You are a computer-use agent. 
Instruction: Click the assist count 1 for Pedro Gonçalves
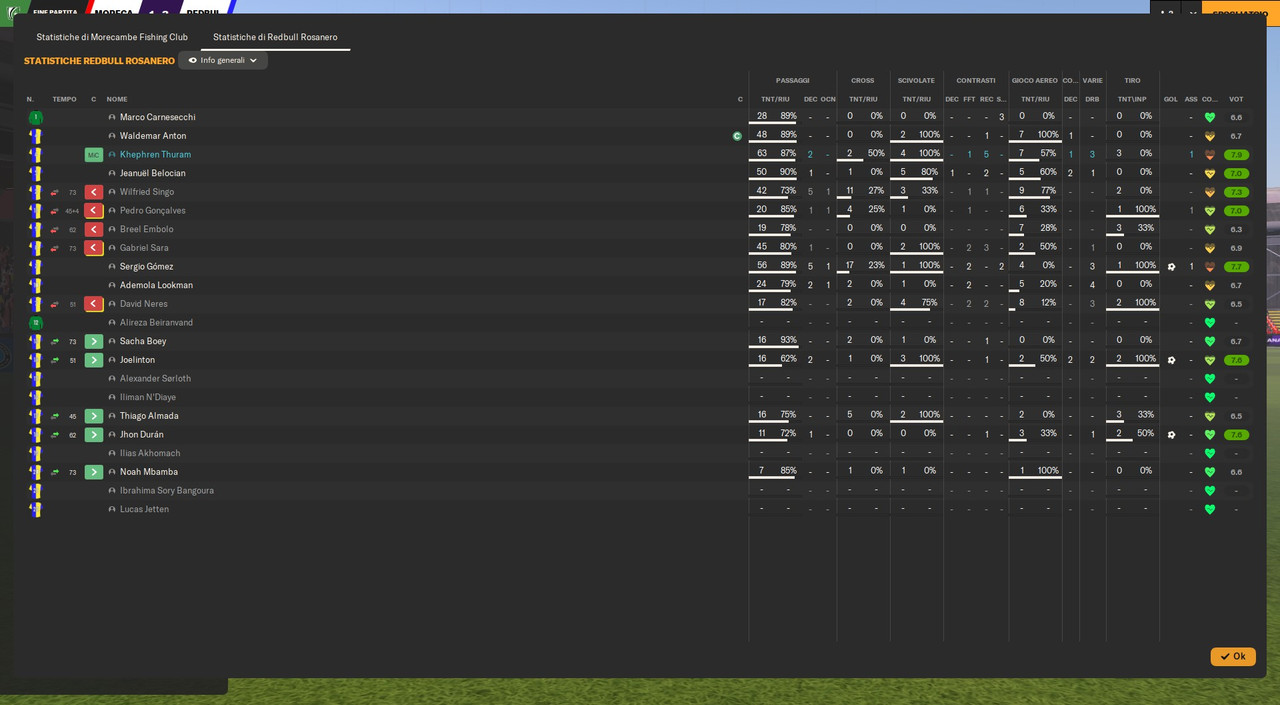pyautogui.click(x=1191, y=211)
